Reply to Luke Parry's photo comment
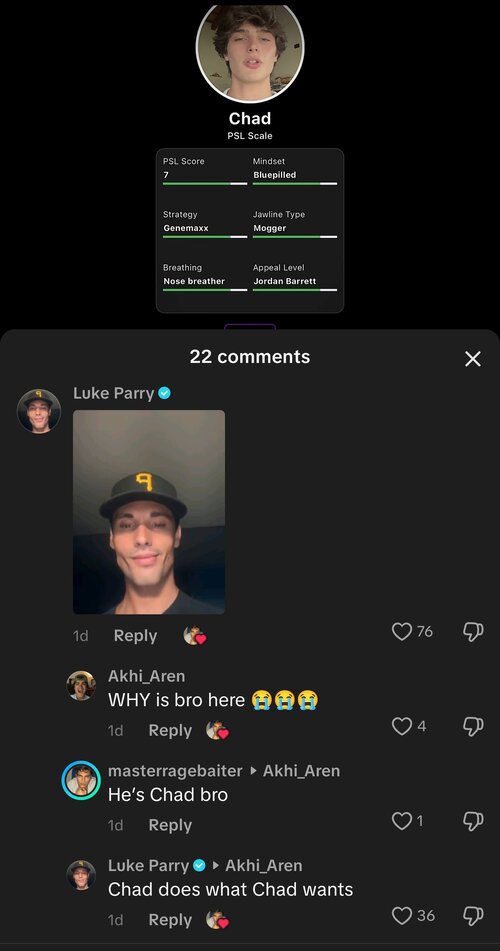 (x=135, y=636)
